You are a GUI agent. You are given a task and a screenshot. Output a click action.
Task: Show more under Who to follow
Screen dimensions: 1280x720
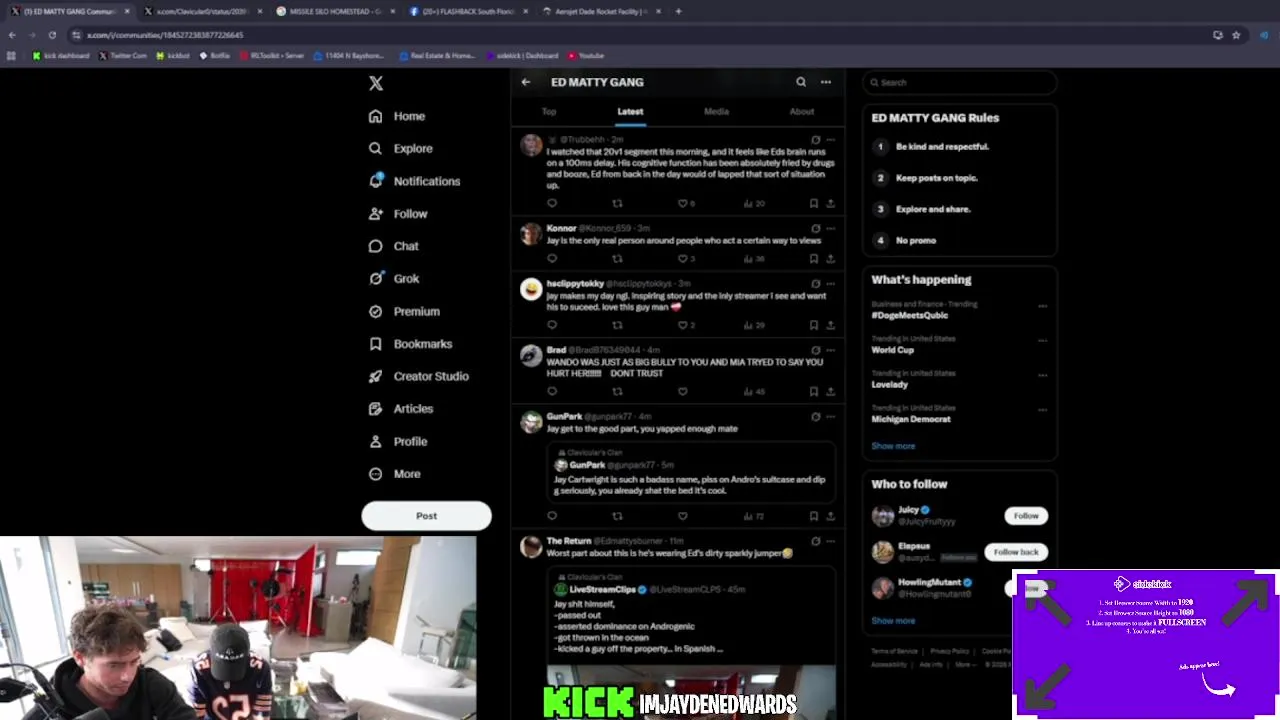point(893,621)
